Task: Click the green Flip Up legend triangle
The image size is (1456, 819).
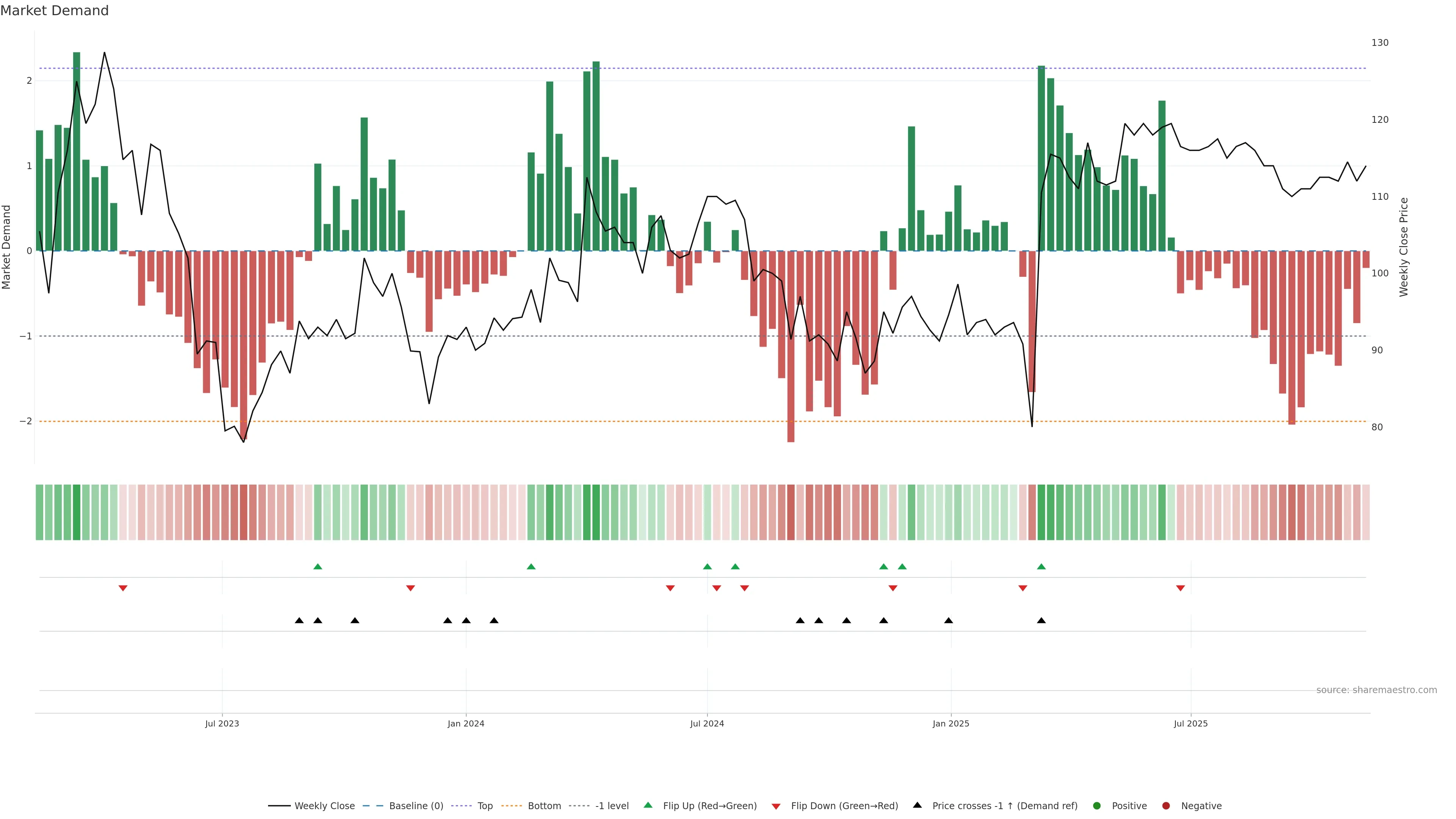Action: tap(648, 805)
